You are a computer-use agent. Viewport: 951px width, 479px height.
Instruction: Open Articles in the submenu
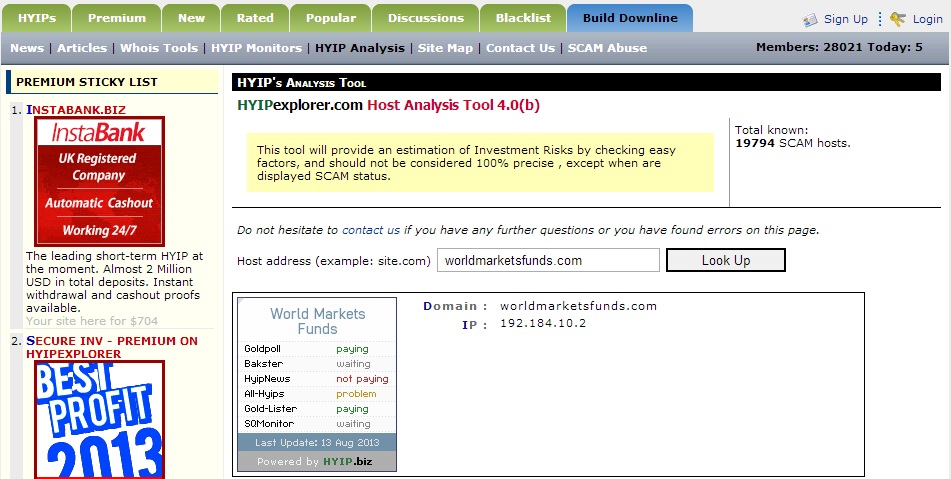click(x=82, y=48)
